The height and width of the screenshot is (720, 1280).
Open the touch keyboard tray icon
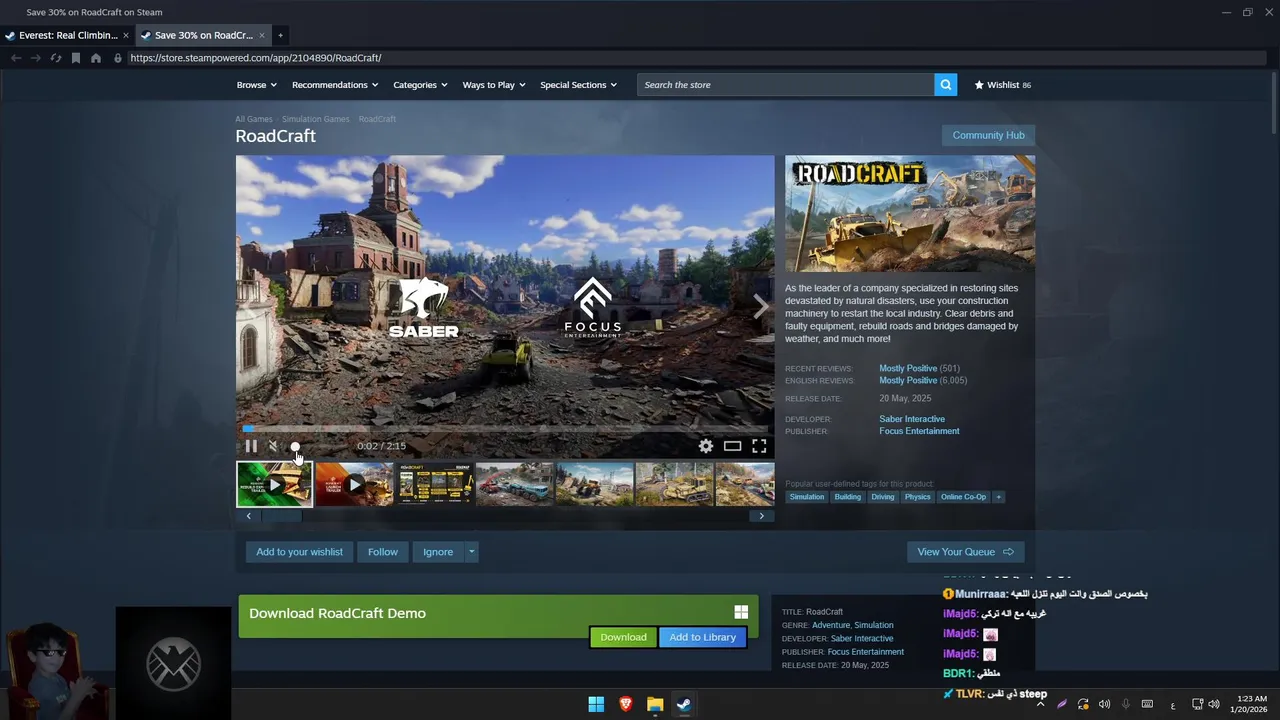[x=1147, y=704]
